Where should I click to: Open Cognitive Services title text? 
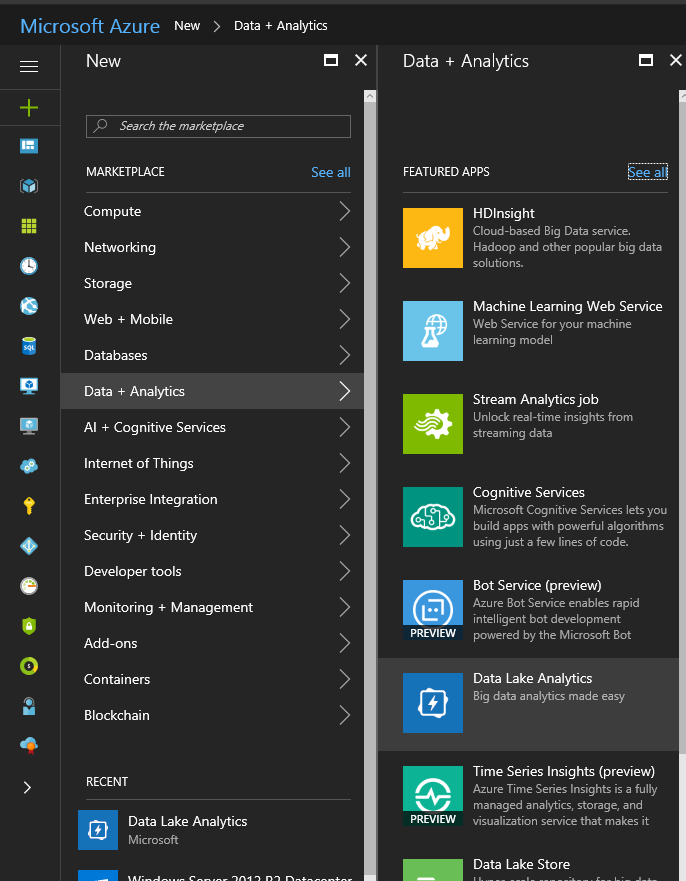point(529,492)
